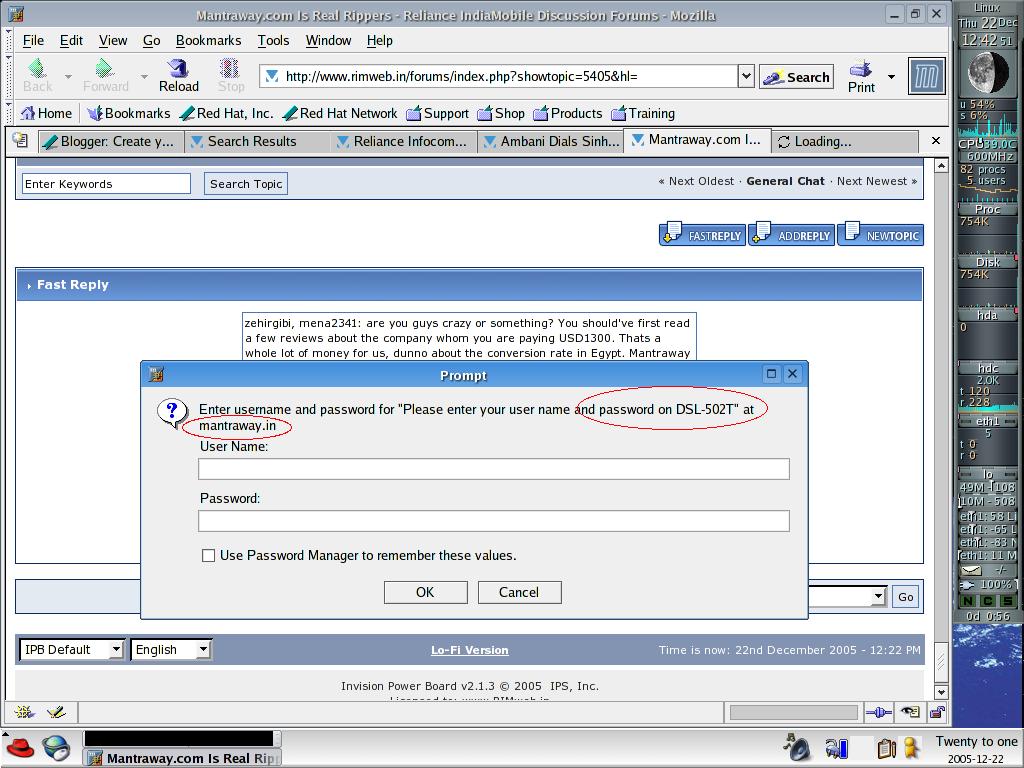Open the Training bookmark folder
This screenshot has width=1024, height=768.
tap(643, 113)
